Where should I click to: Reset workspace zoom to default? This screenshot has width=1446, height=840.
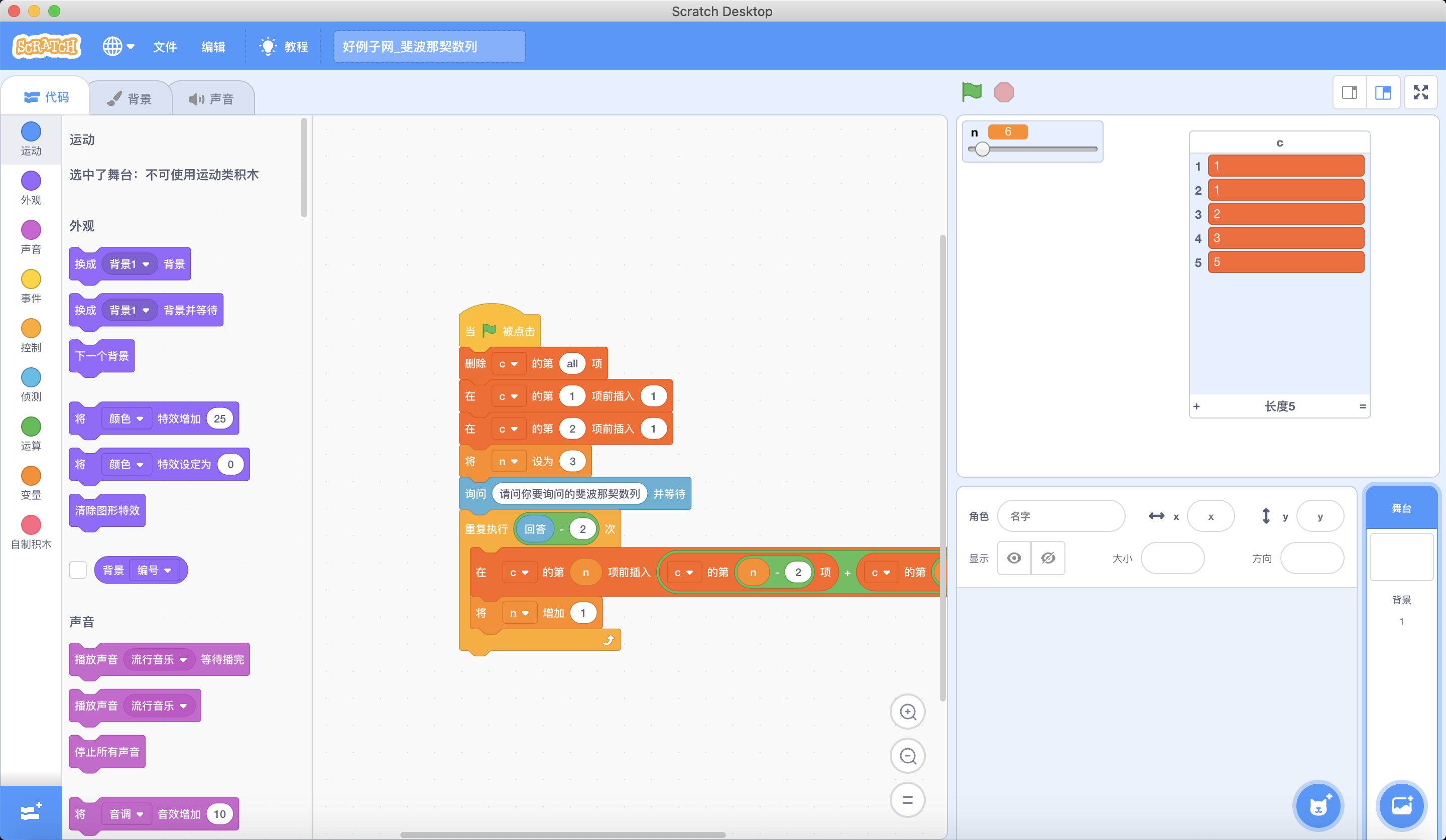[x=907, y=799]
